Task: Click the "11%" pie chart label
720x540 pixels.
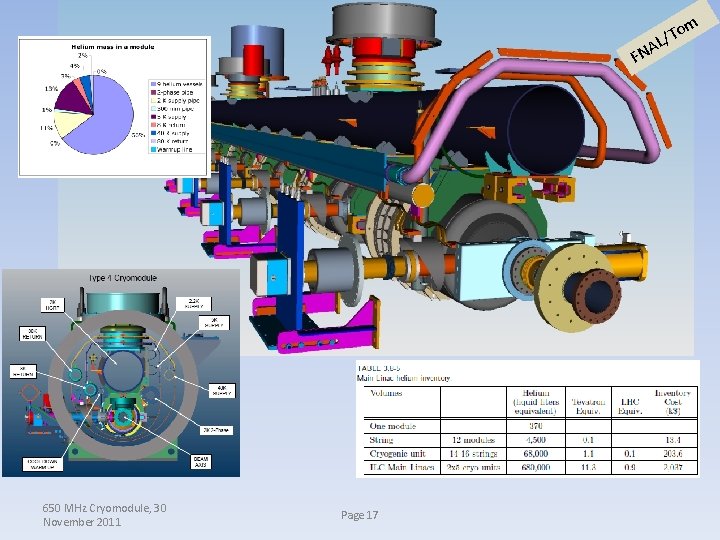Action: pyautogui.click(x=46, y=128)
